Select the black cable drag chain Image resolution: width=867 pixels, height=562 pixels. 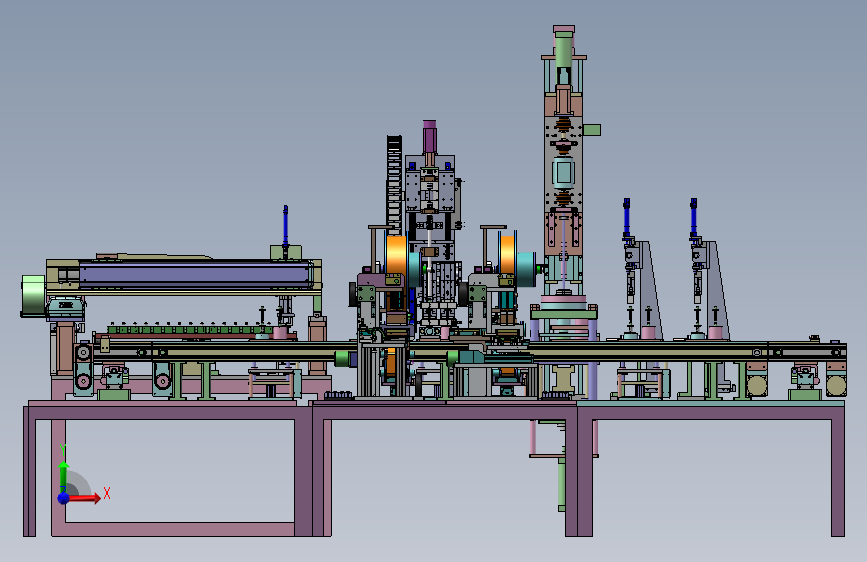[x=394, y=183]
